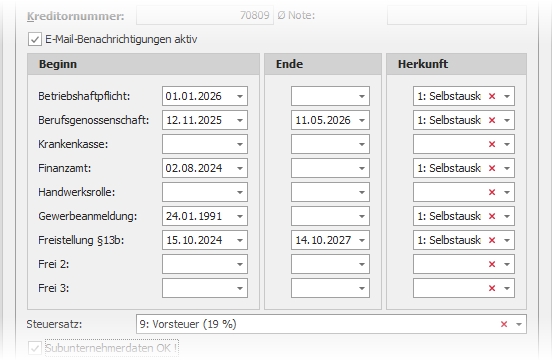Click the Beginn column header
Viewport: 552px width, 361px height.
(144, 64)
